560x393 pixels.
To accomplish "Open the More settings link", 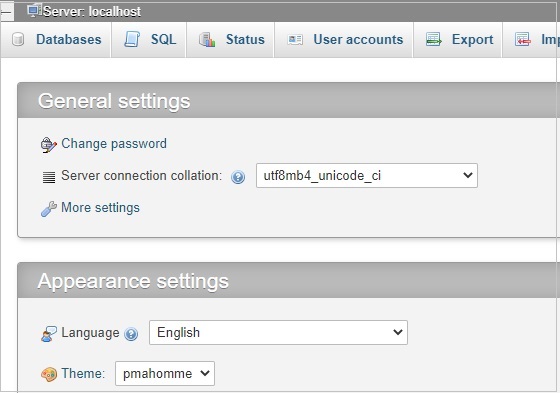I will point(100,208).
